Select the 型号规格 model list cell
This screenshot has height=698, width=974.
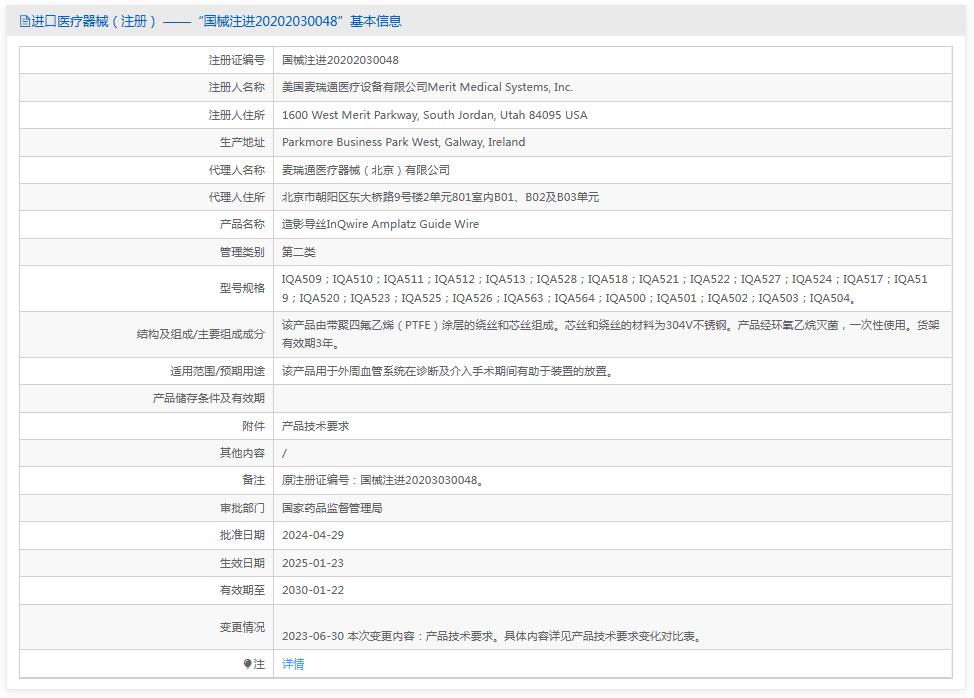tap(620, 288)
